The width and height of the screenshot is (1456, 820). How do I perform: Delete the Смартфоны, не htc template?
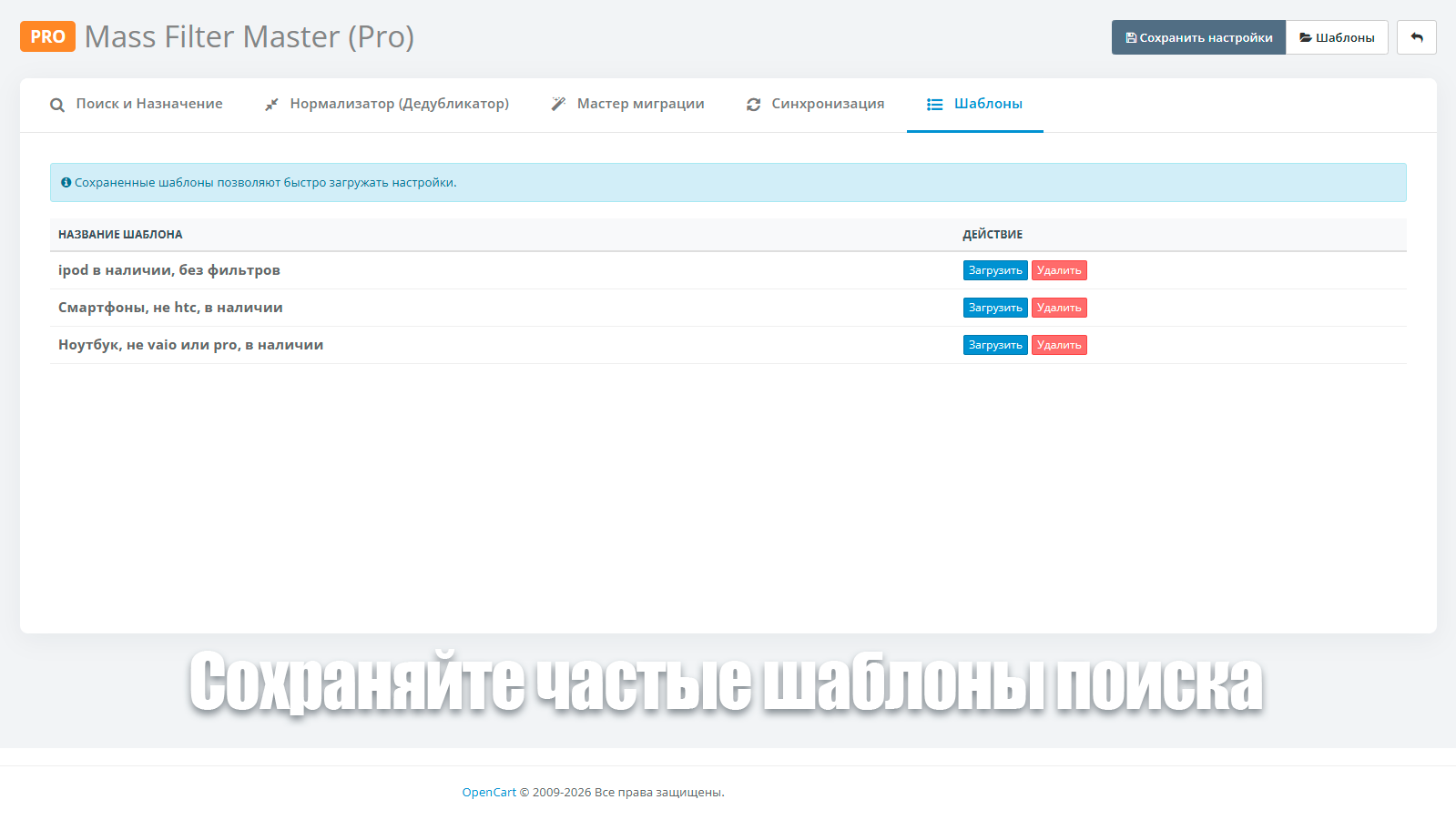[1058, 308]
